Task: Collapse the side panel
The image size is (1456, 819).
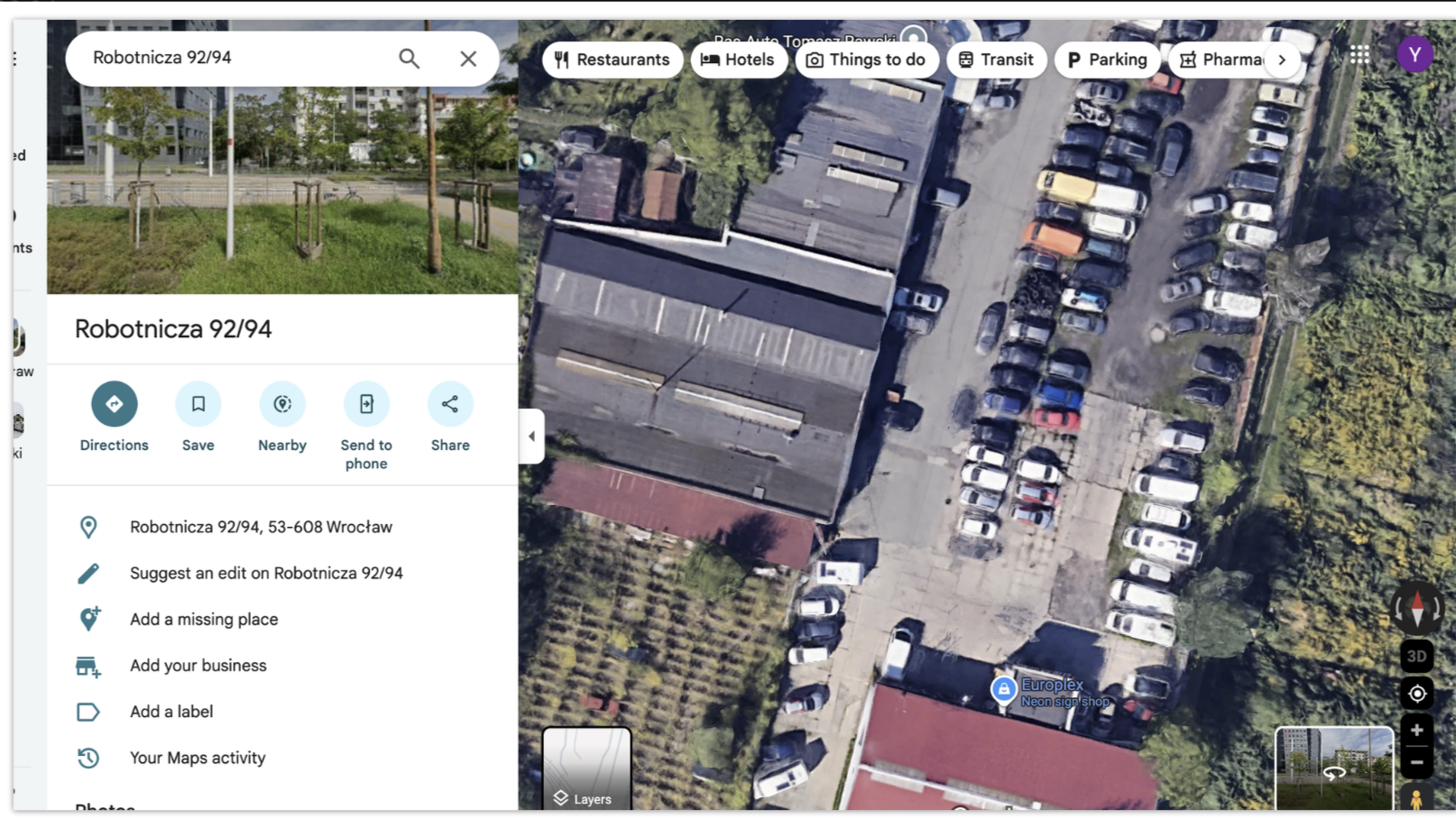Action: [531, 437]
